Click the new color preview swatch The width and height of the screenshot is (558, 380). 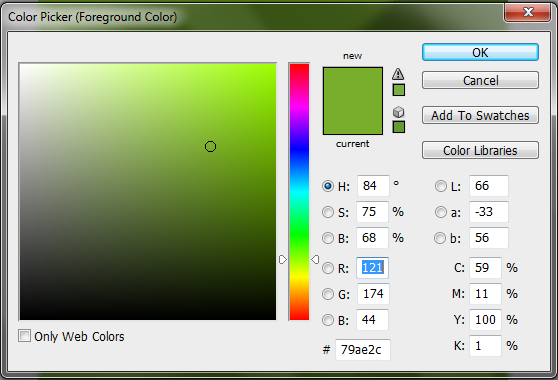(x=353, y=84)
